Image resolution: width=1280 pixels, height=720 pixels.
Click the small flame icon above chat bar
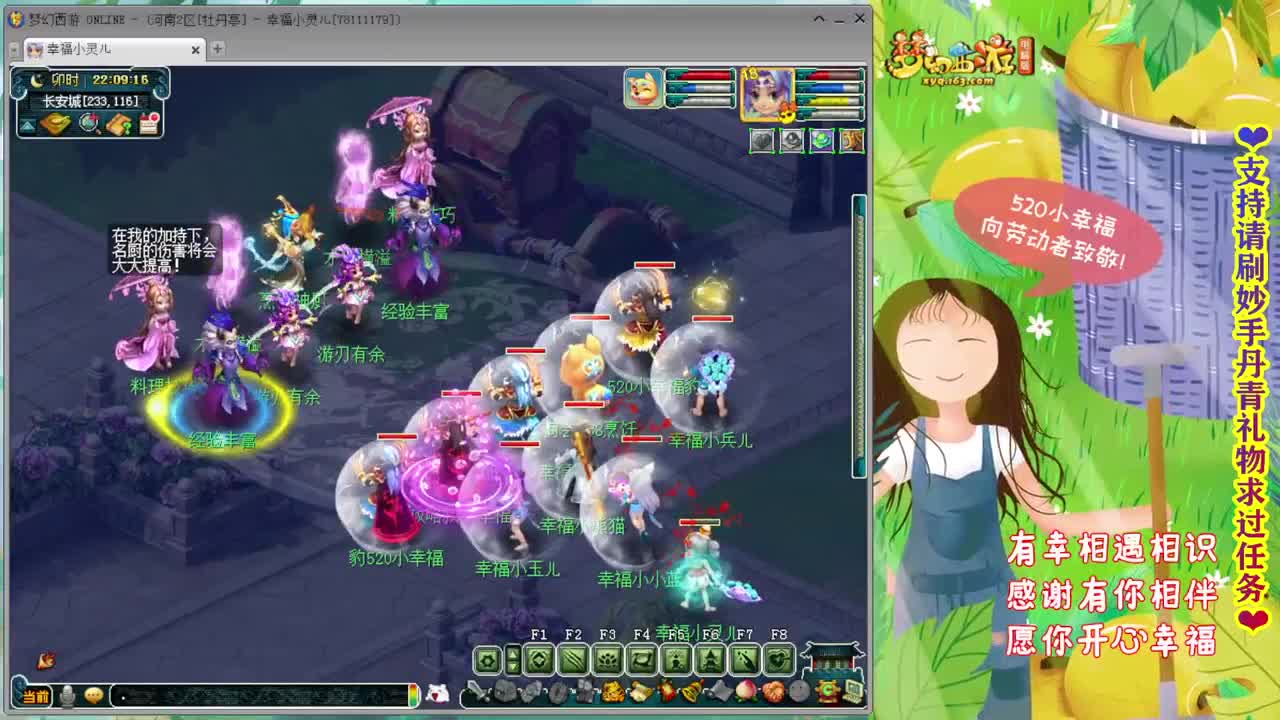[45, 660]
